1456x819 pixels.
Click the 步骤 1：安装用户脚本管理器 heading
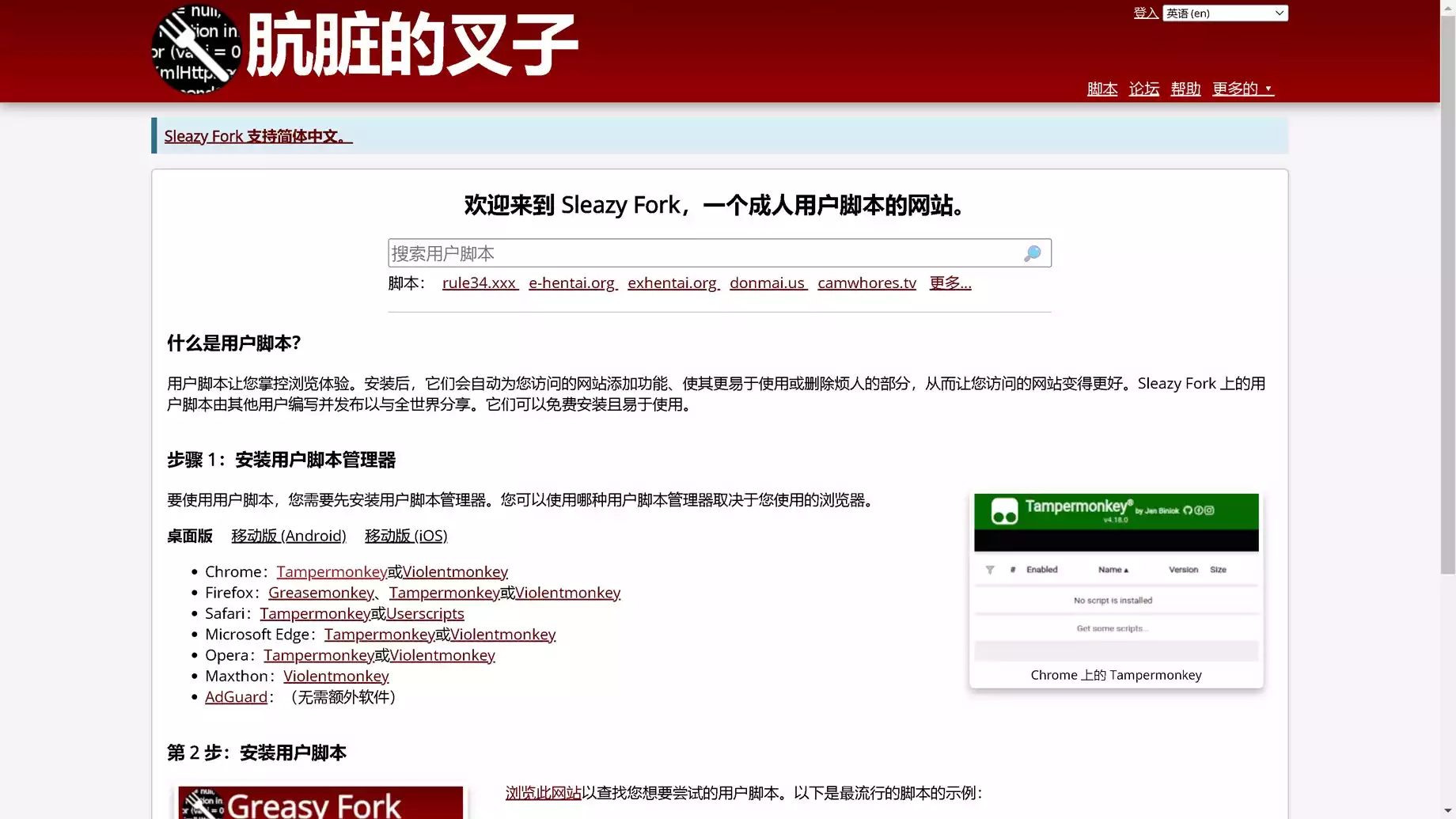click(x=281, y=460)
